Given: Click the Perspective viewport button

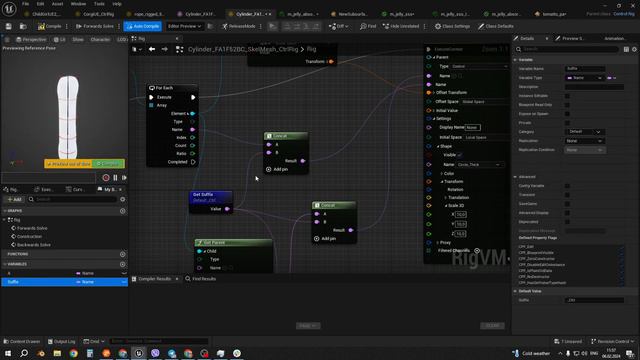Looking at the screenshot, I should pyautogui.click(x=31, y=40).
